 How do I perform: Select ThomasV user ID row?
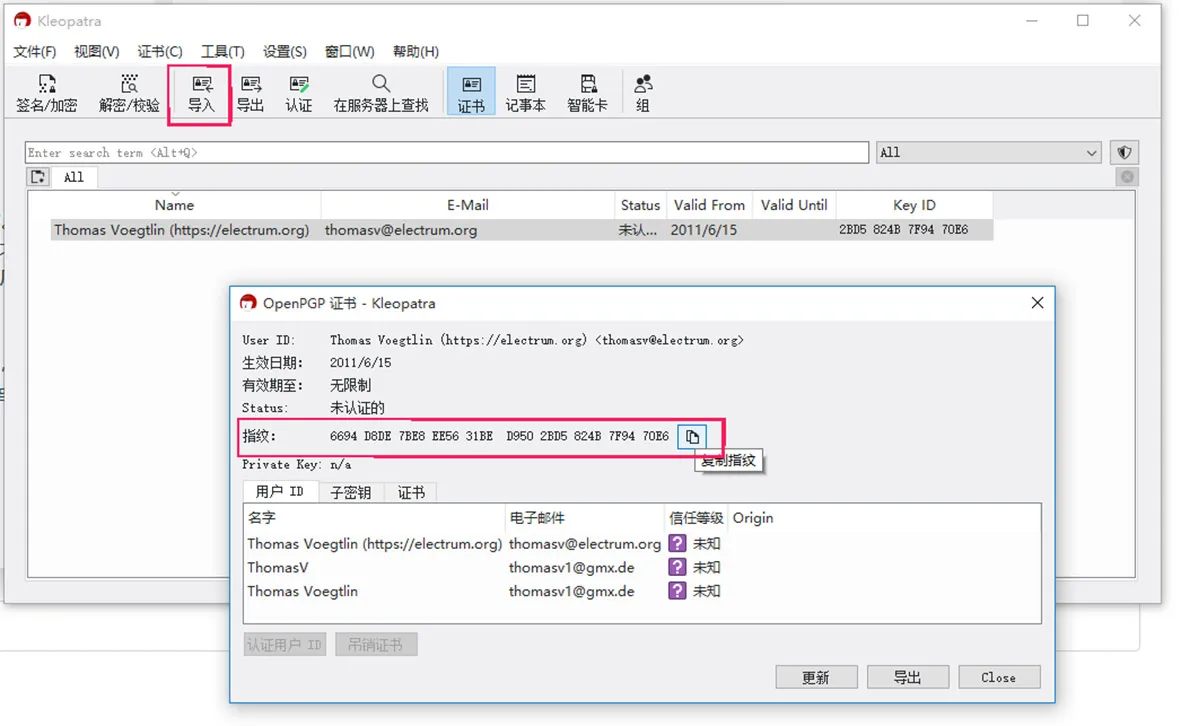[642, 567]
